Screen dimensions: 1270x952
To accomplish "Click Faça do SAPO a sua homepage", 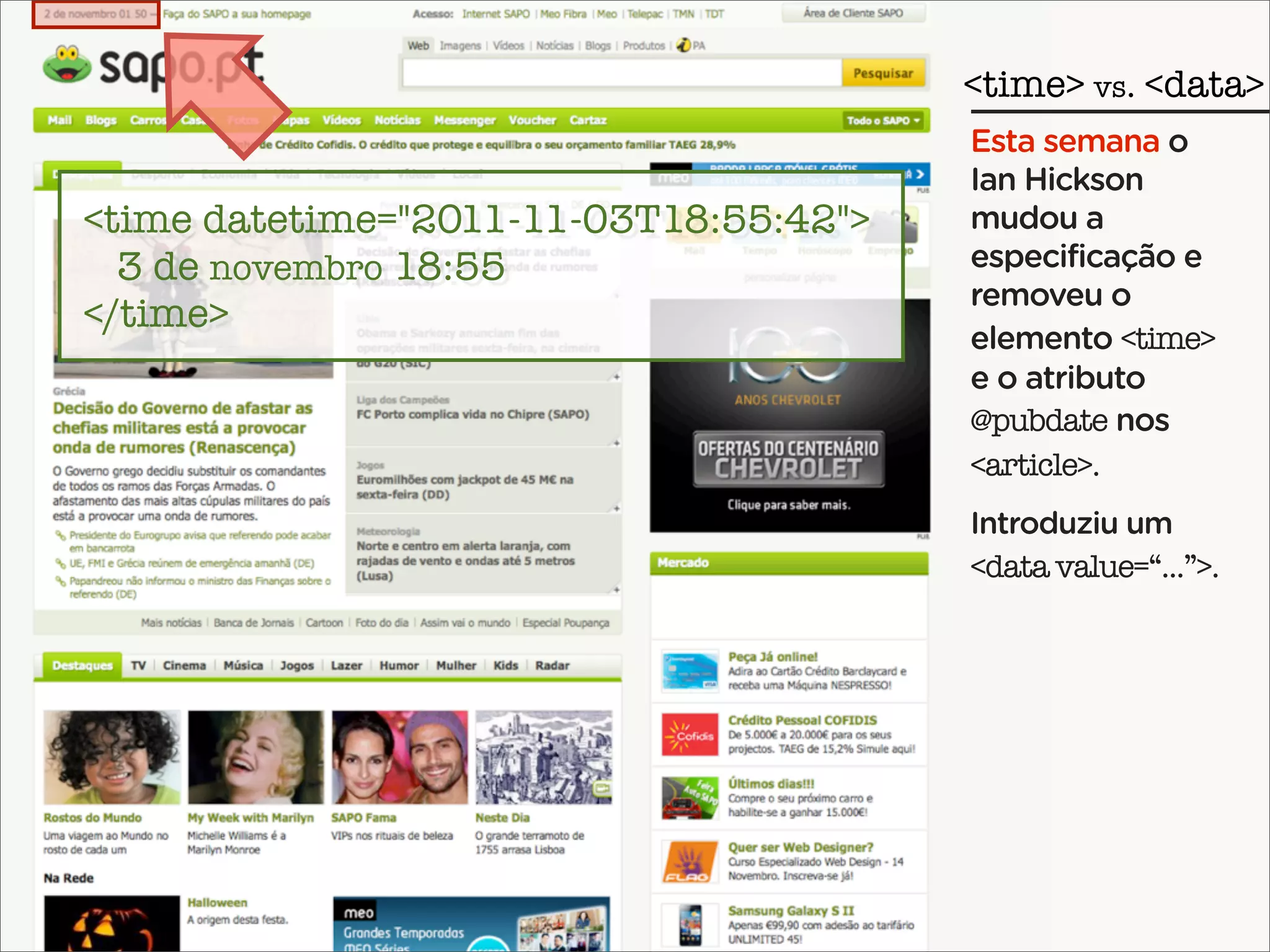I will coord(237,14).
